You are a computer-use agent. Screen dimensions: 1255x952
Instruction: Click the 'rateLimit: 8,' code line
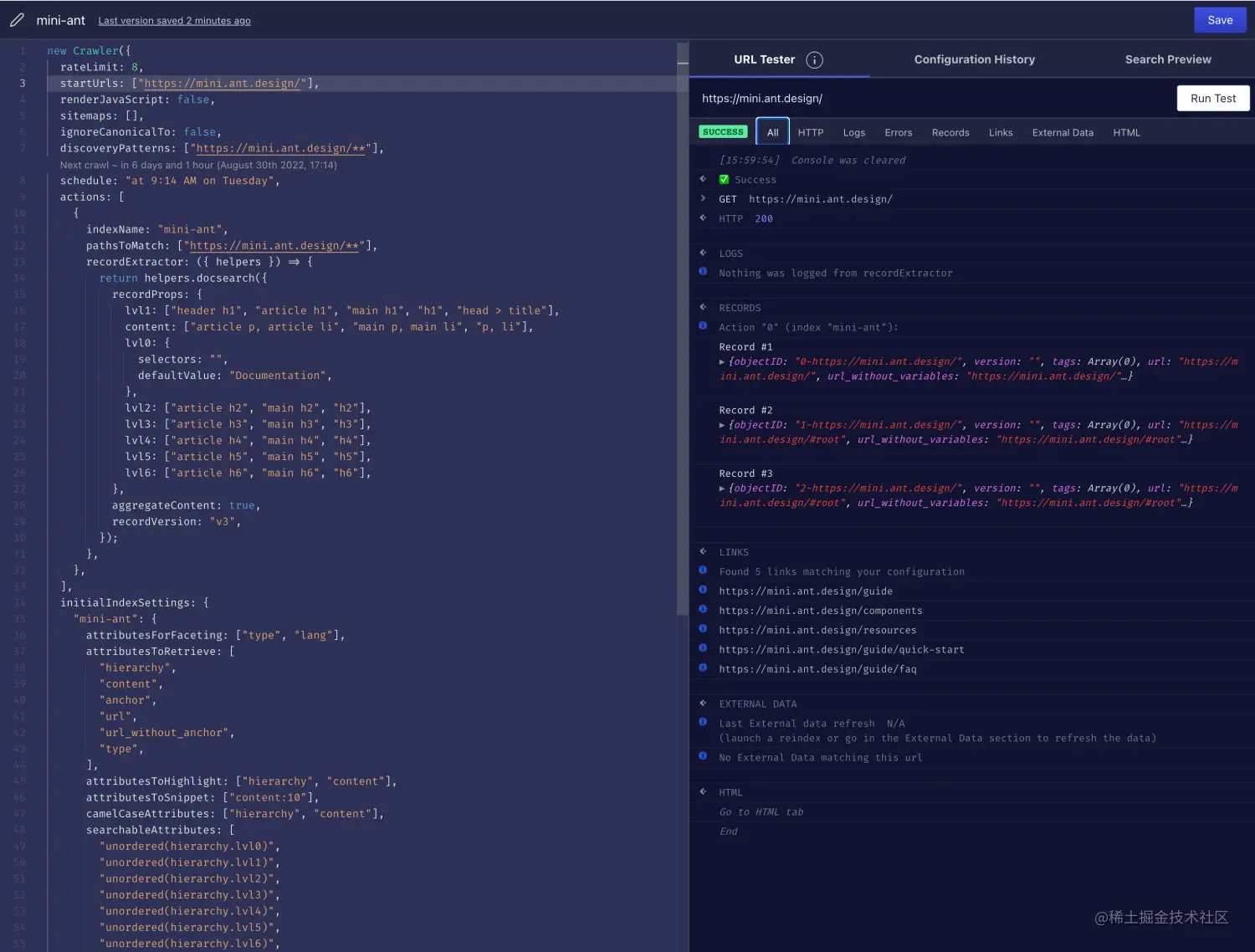(101, 67)
